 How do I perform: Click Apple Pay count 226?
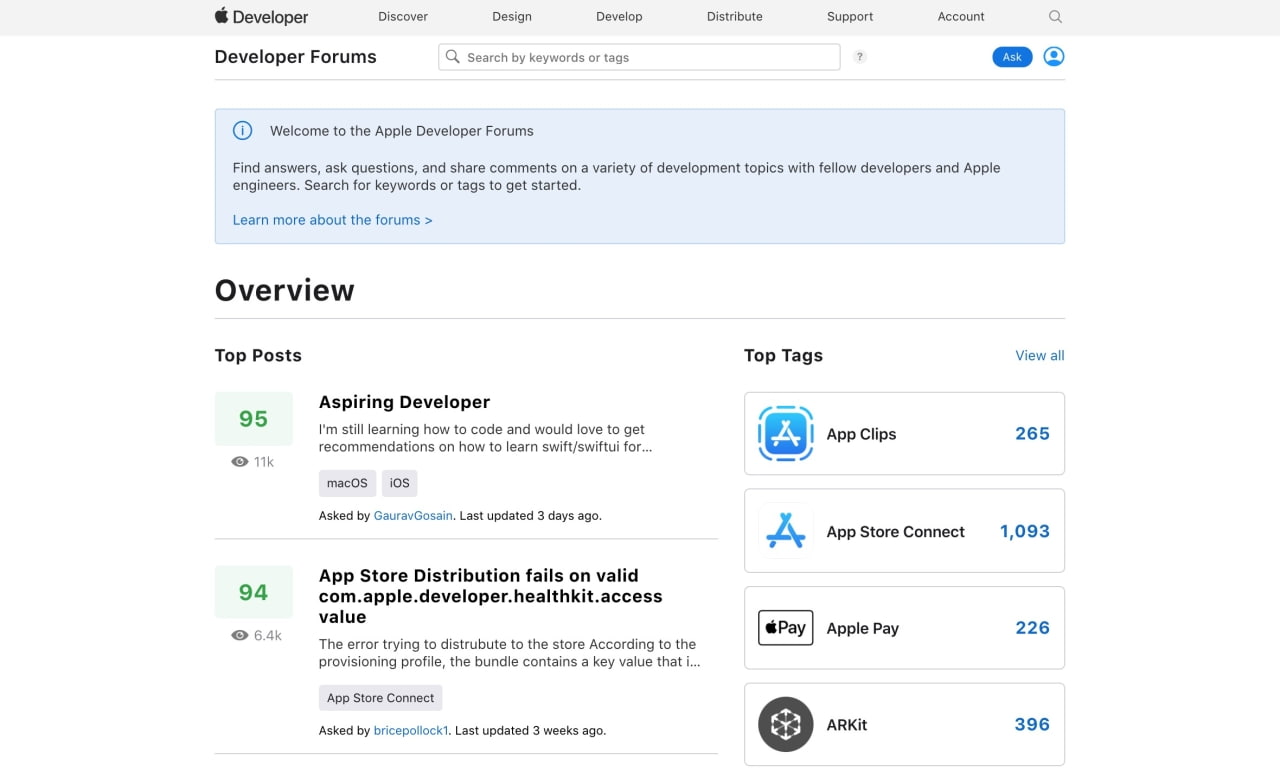point(1032,628)
